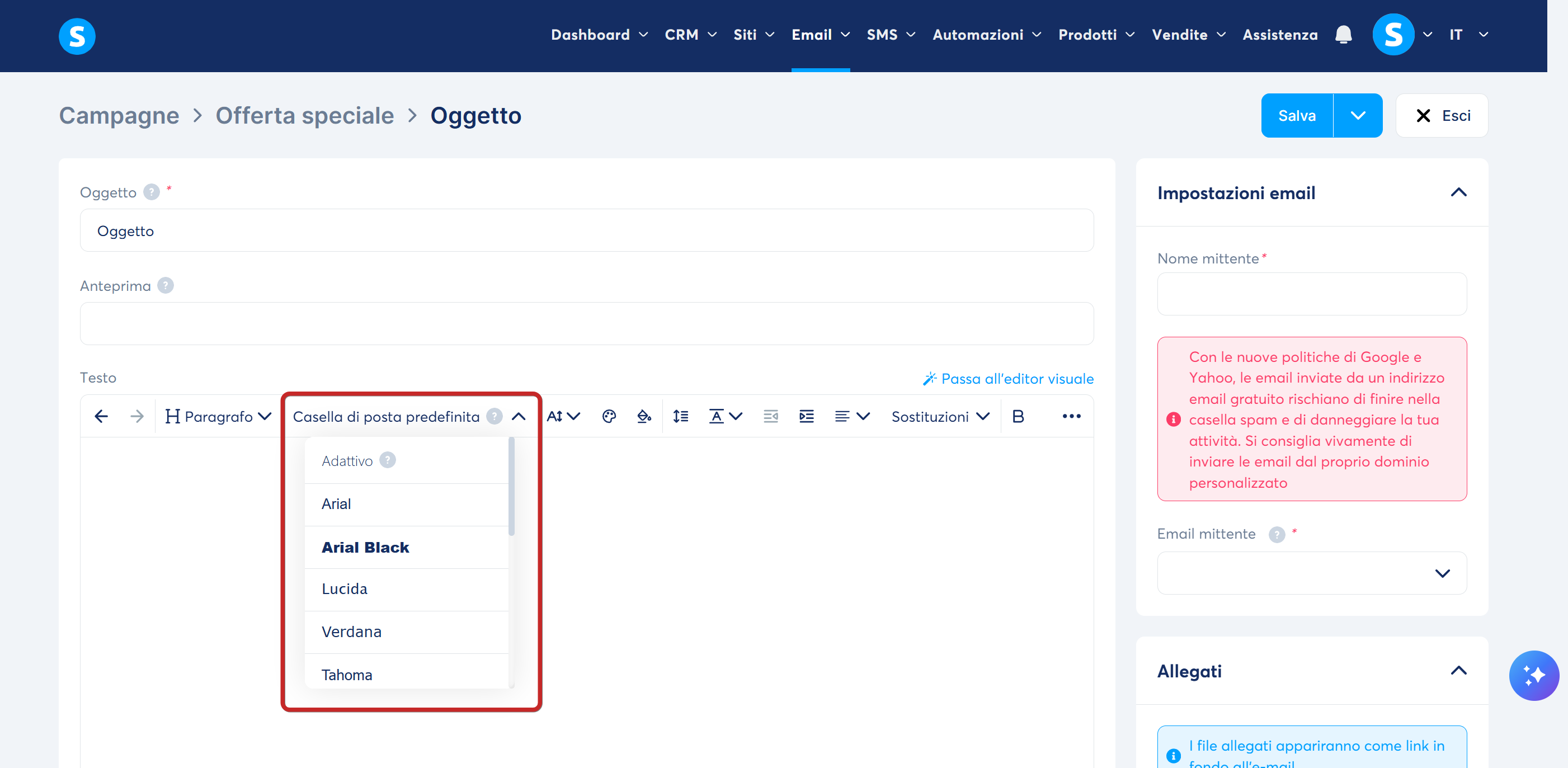
Task: Select the Arial font
Action: (406, 505)
